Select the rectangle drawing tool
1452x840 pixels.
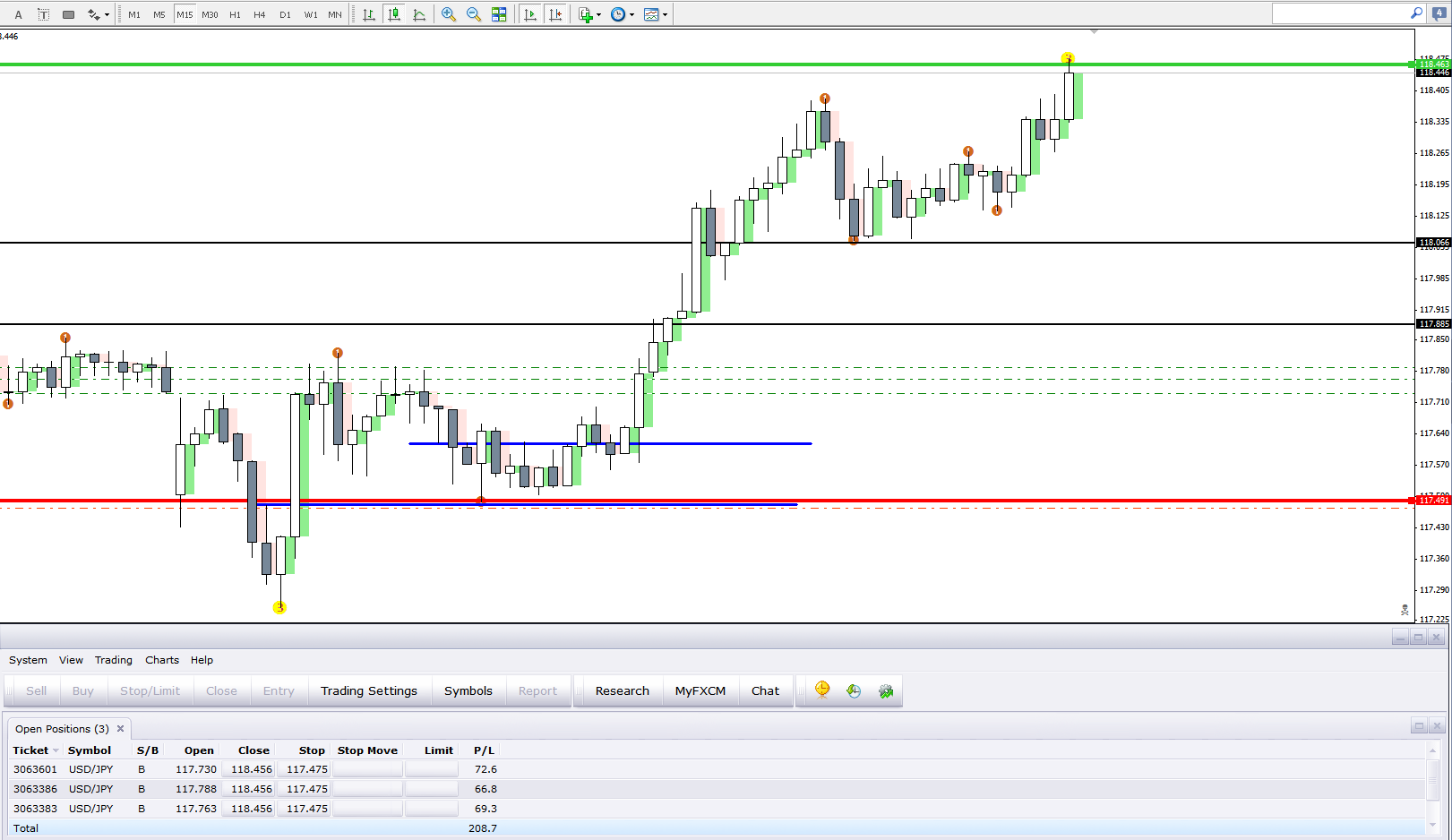(68, 14)
